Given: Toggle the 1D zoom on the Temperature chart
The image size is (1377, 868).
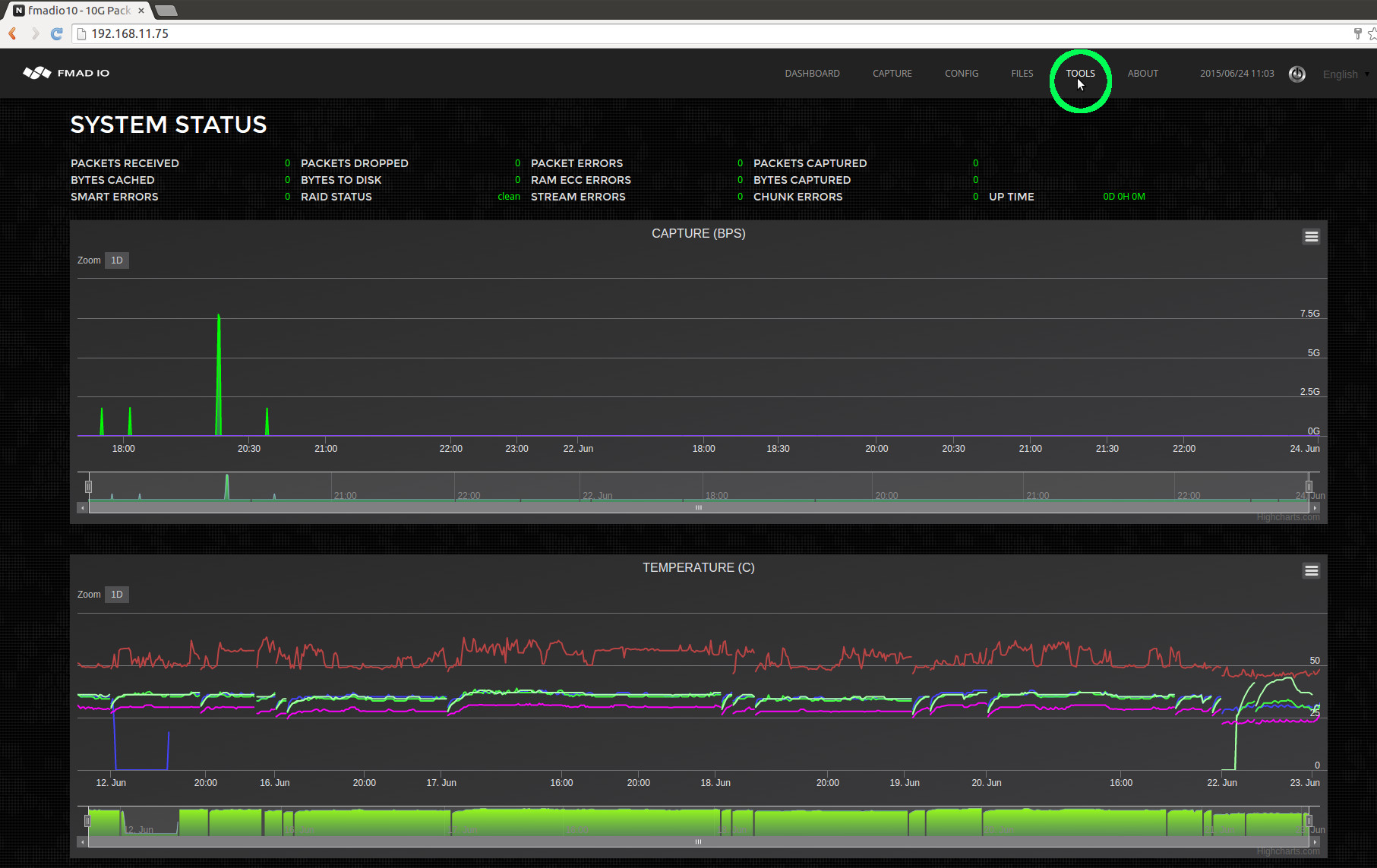Looking at the screenshot, I should point(116,595).
